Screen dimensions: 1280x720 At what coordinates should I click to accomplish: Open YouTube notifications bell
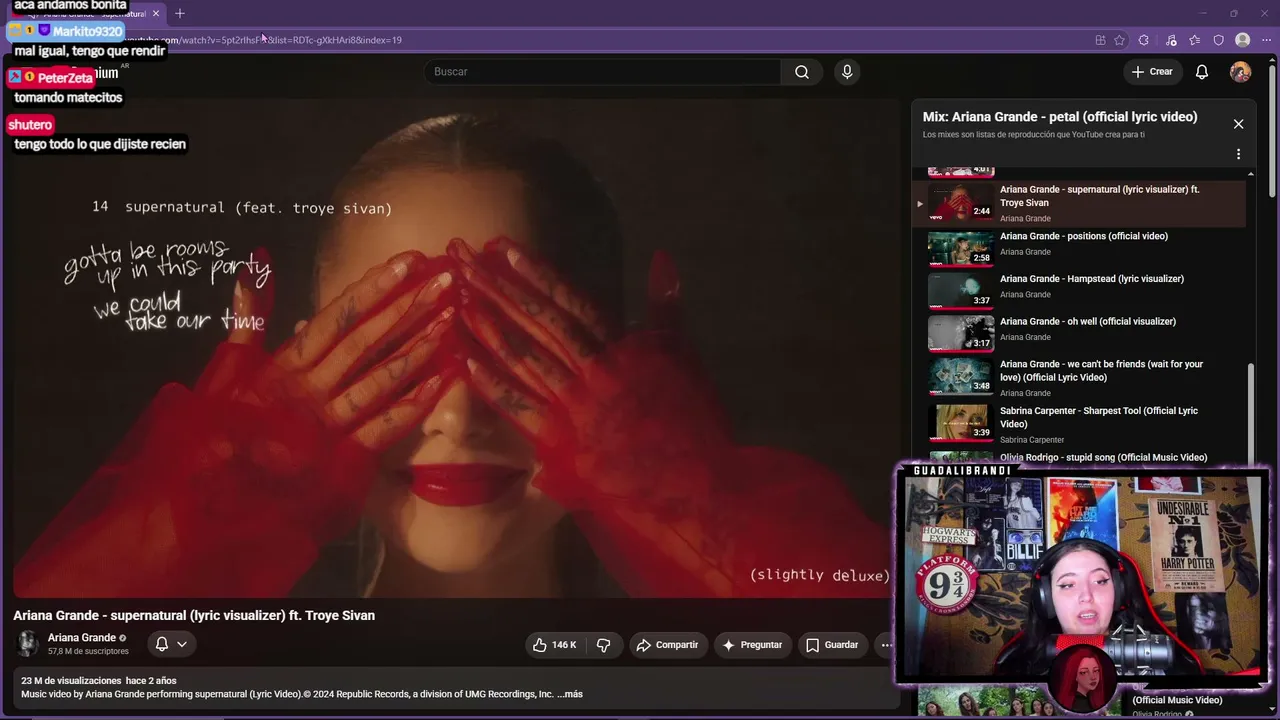[x=1202, y=72]
